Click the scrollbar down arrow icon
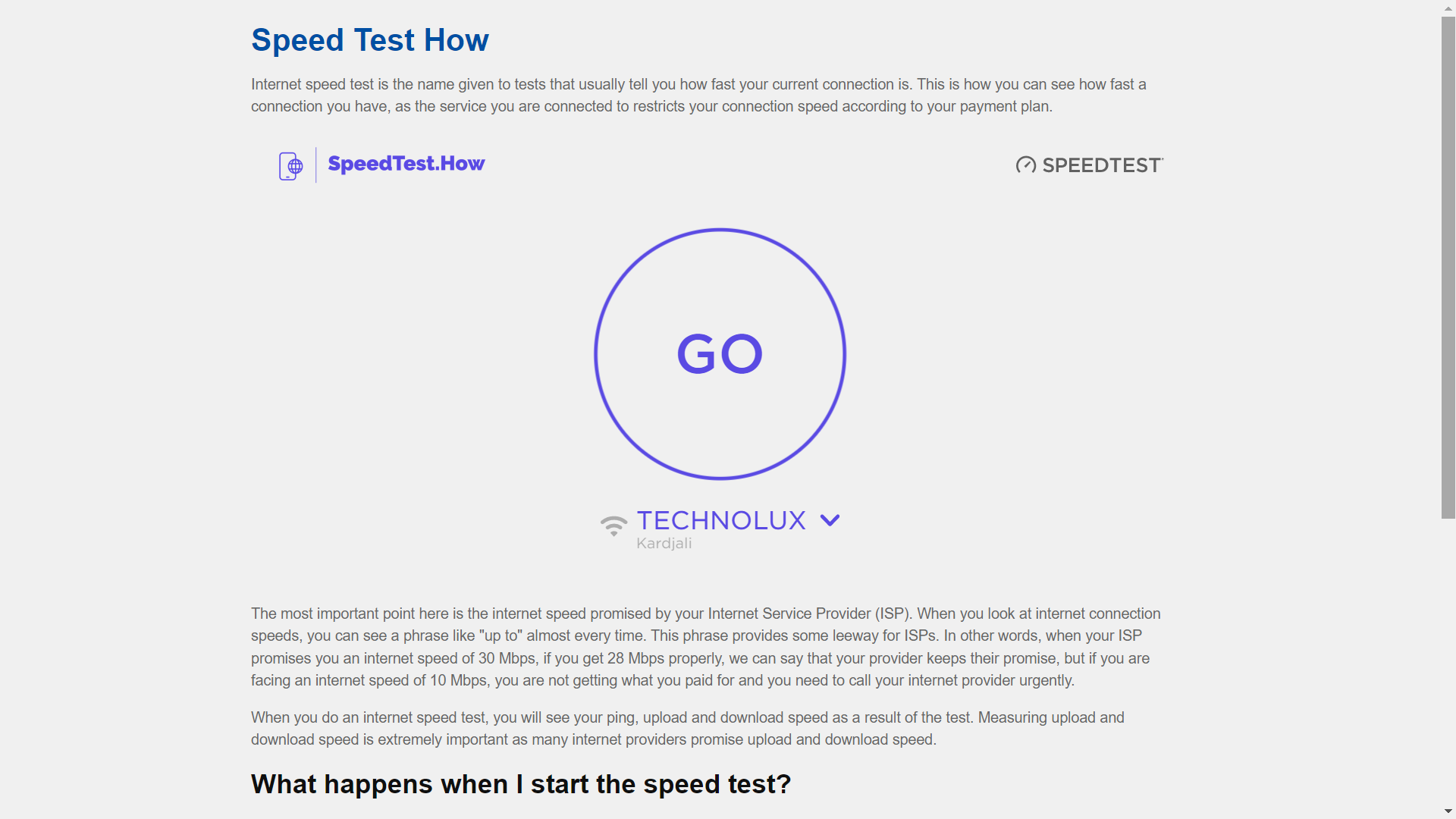Viewport: 1456px width, 819px height. click(1447, 811)
